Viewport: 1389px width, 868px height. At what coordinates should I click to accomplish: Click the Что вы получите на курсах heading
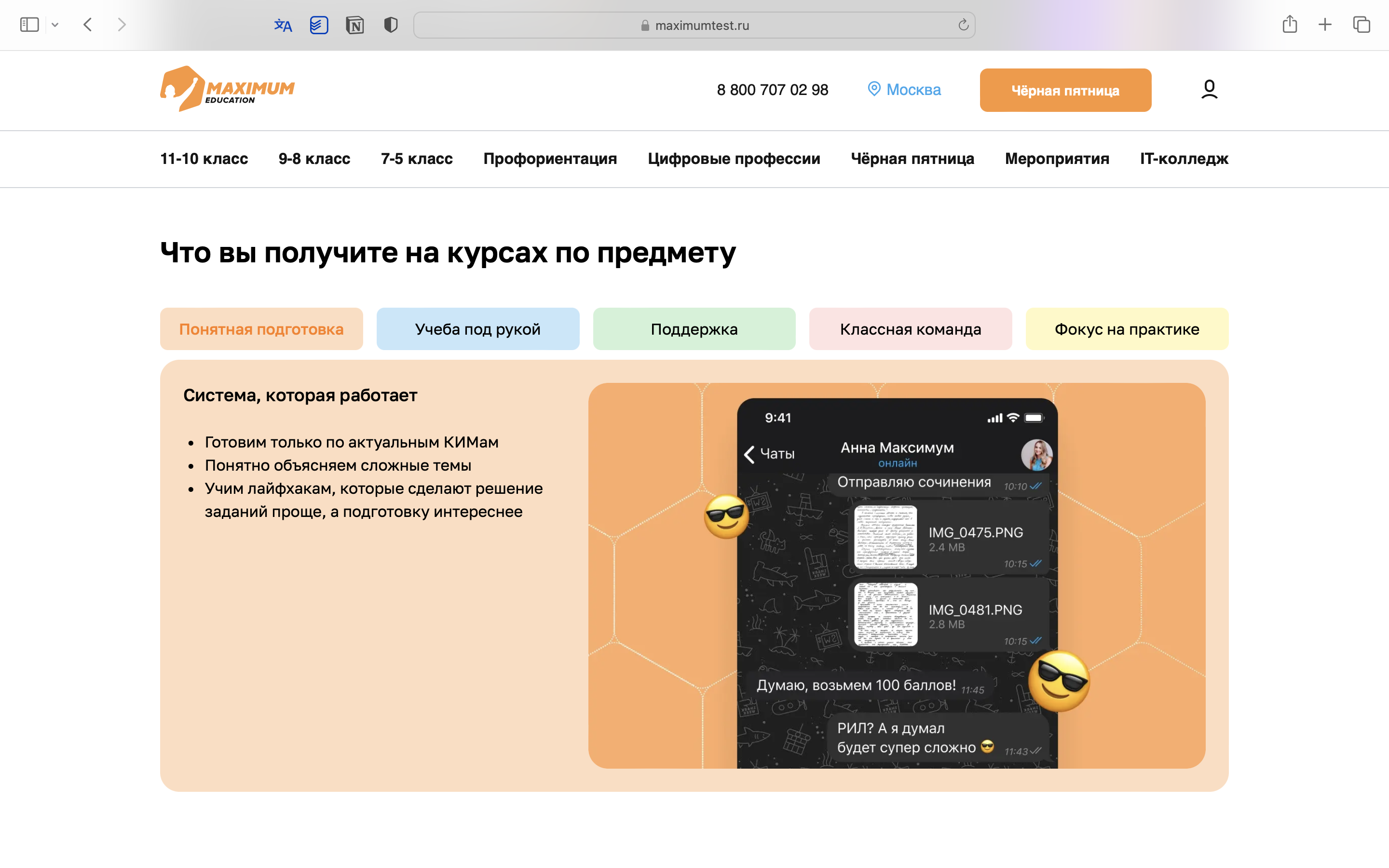point(448,253)
